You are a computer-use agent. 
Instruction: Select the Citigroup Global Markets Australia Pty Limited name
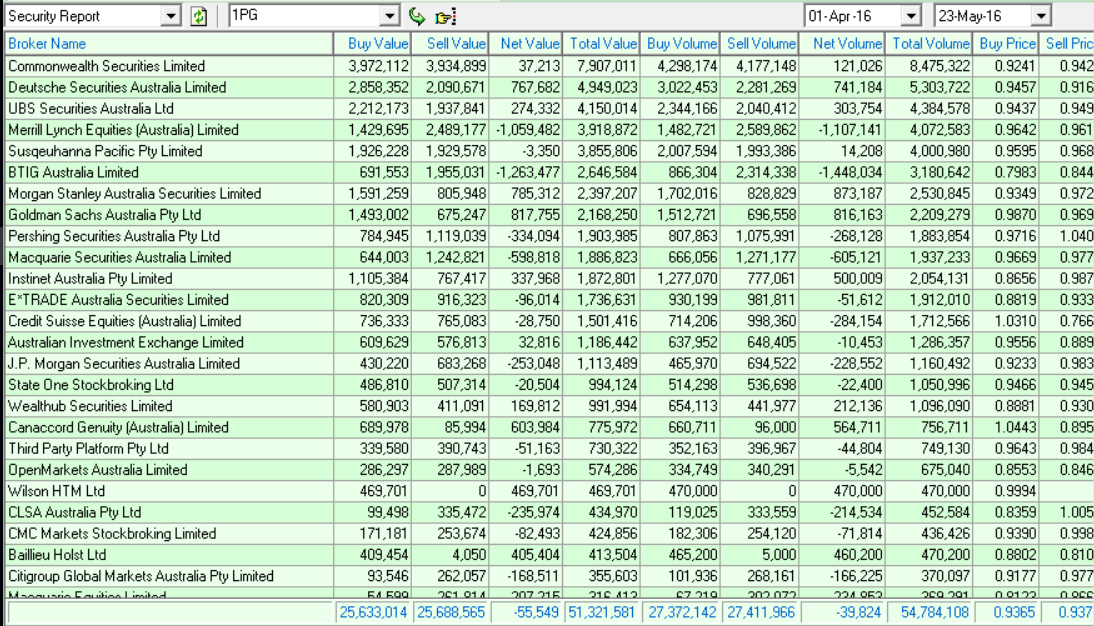coord(141,576)
